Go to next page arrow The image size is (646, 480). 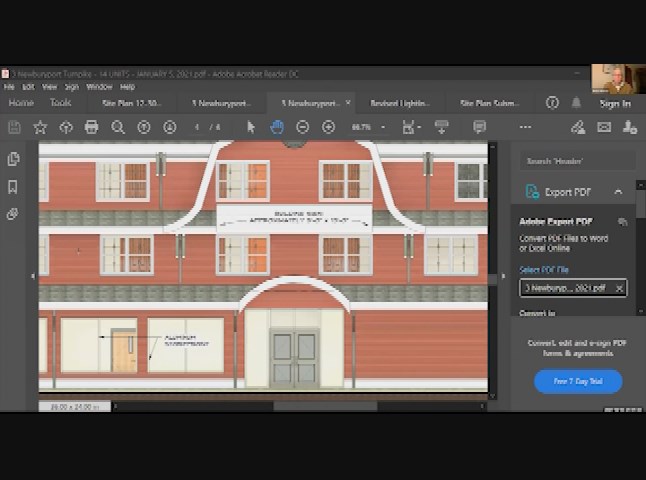[x=170, y=127]
